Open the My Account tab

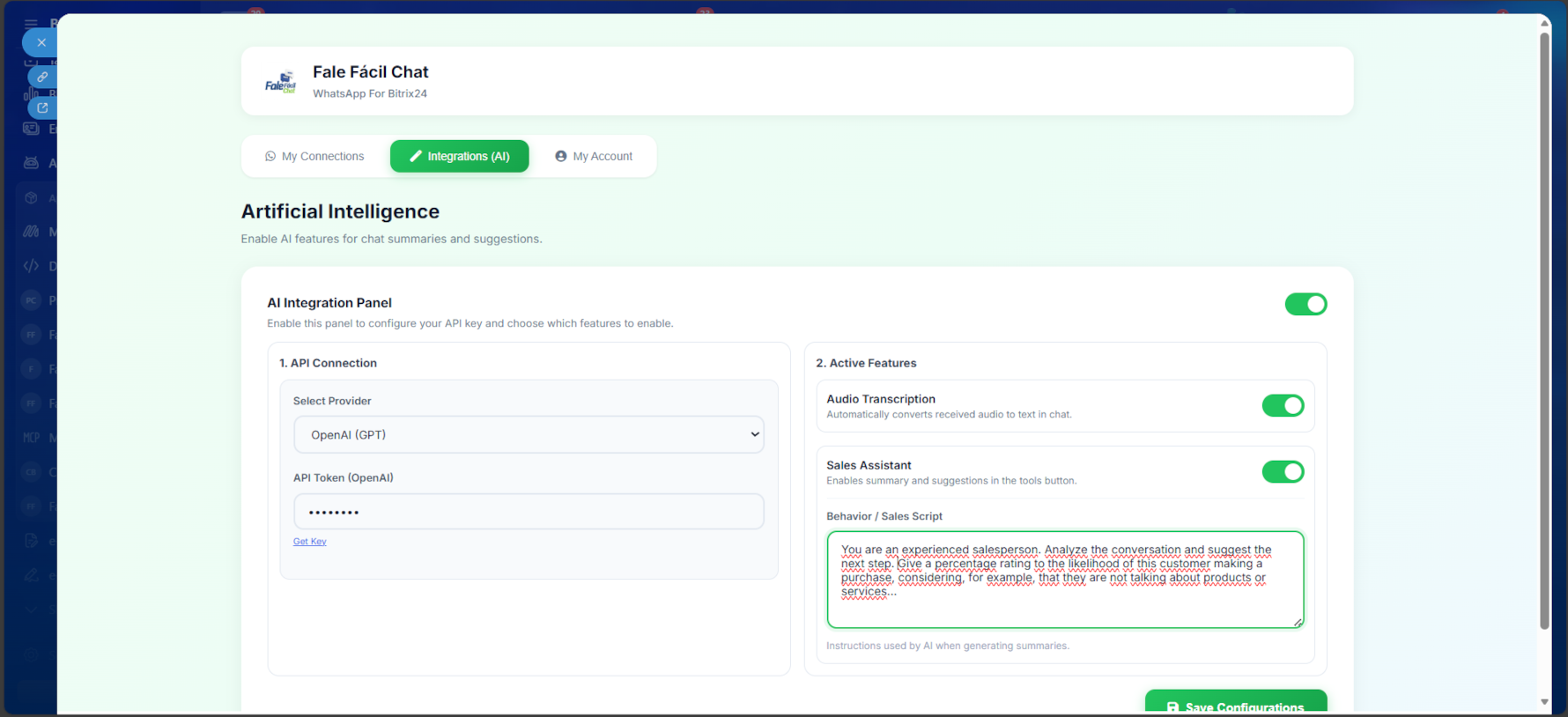[594, 157]
